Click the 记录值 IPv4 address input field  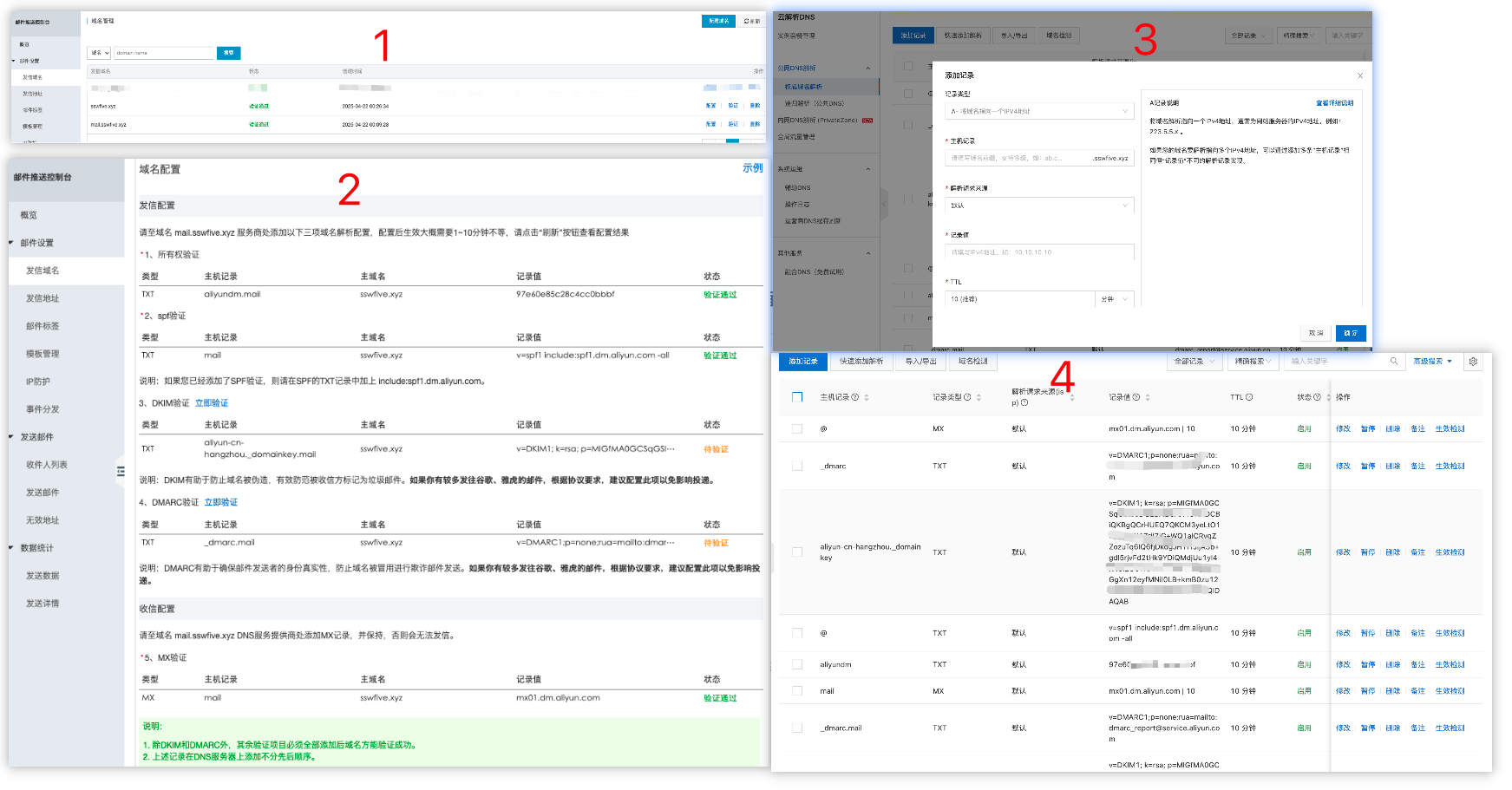(x=1038, y=252)
